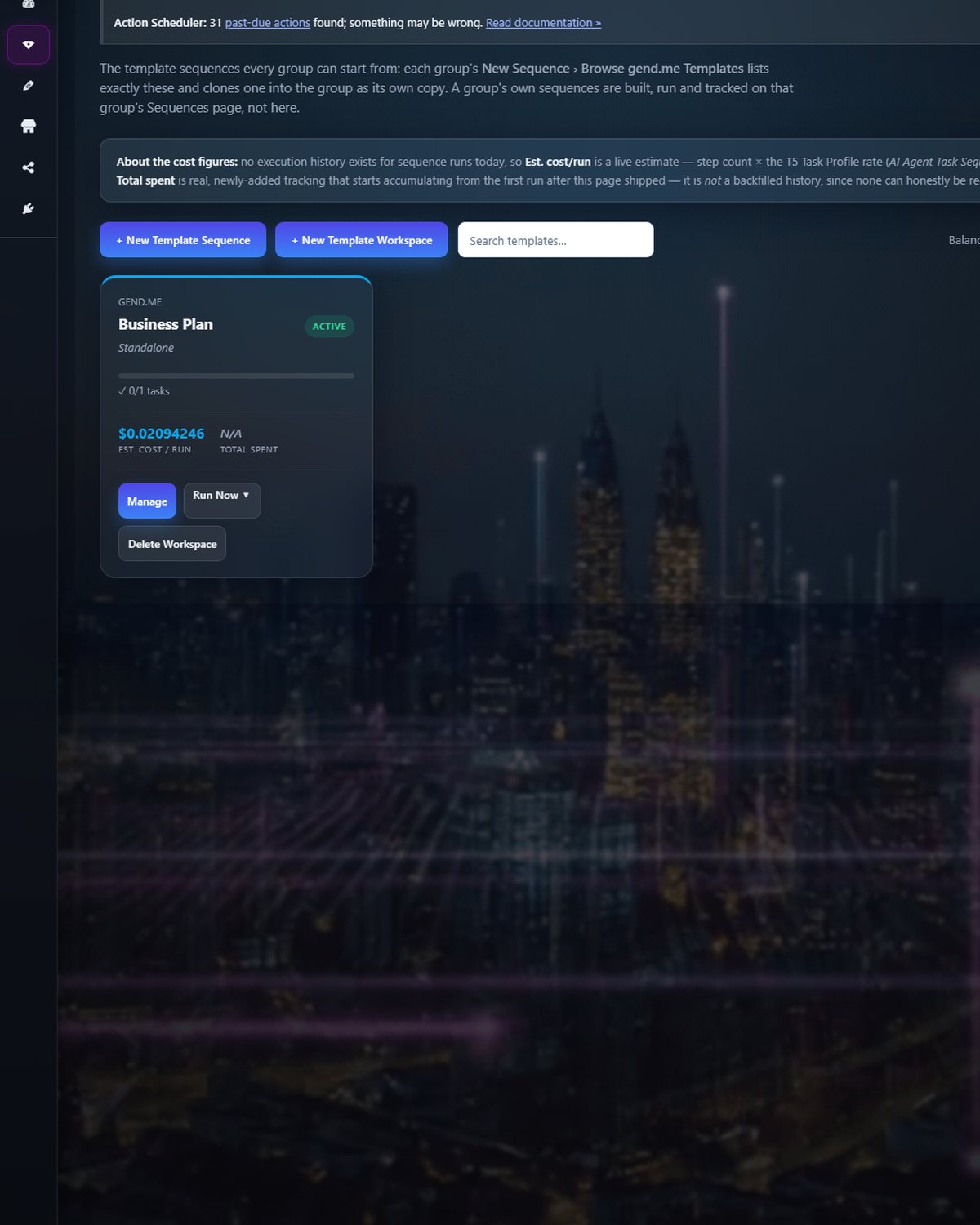980x1225 pixels.
Task: Open the dashboard gauge icon in sidebar
Action: coord(29,3)
